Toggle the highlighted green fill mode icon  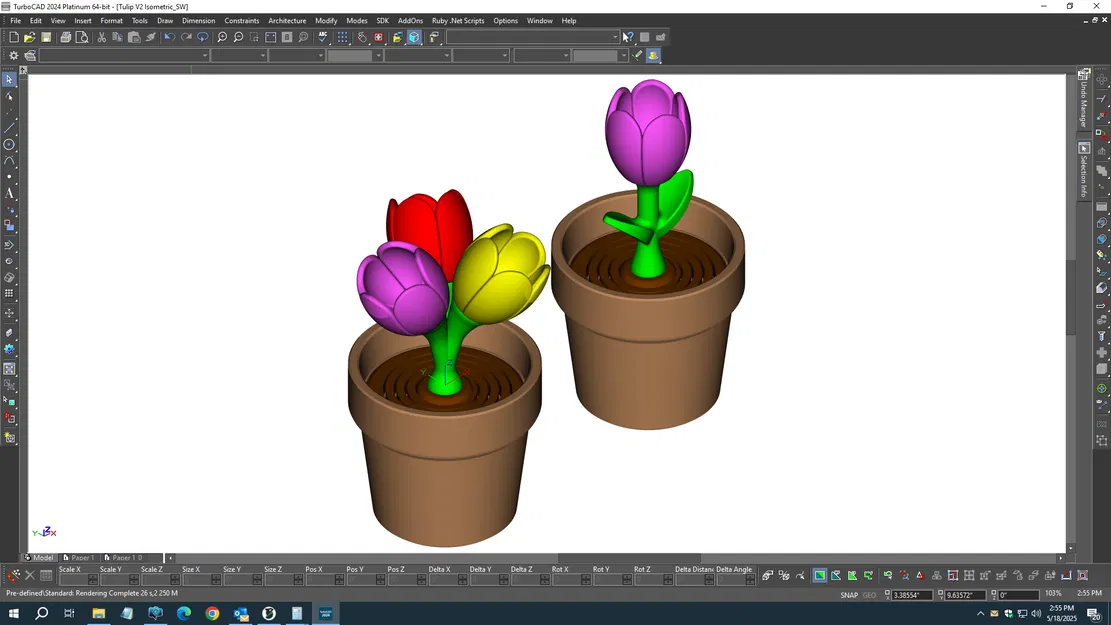818,575
